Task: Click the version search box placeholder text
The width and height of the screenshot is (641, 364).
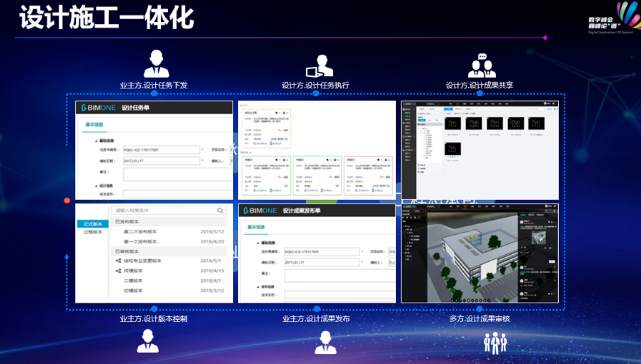Action: point(132,210)
